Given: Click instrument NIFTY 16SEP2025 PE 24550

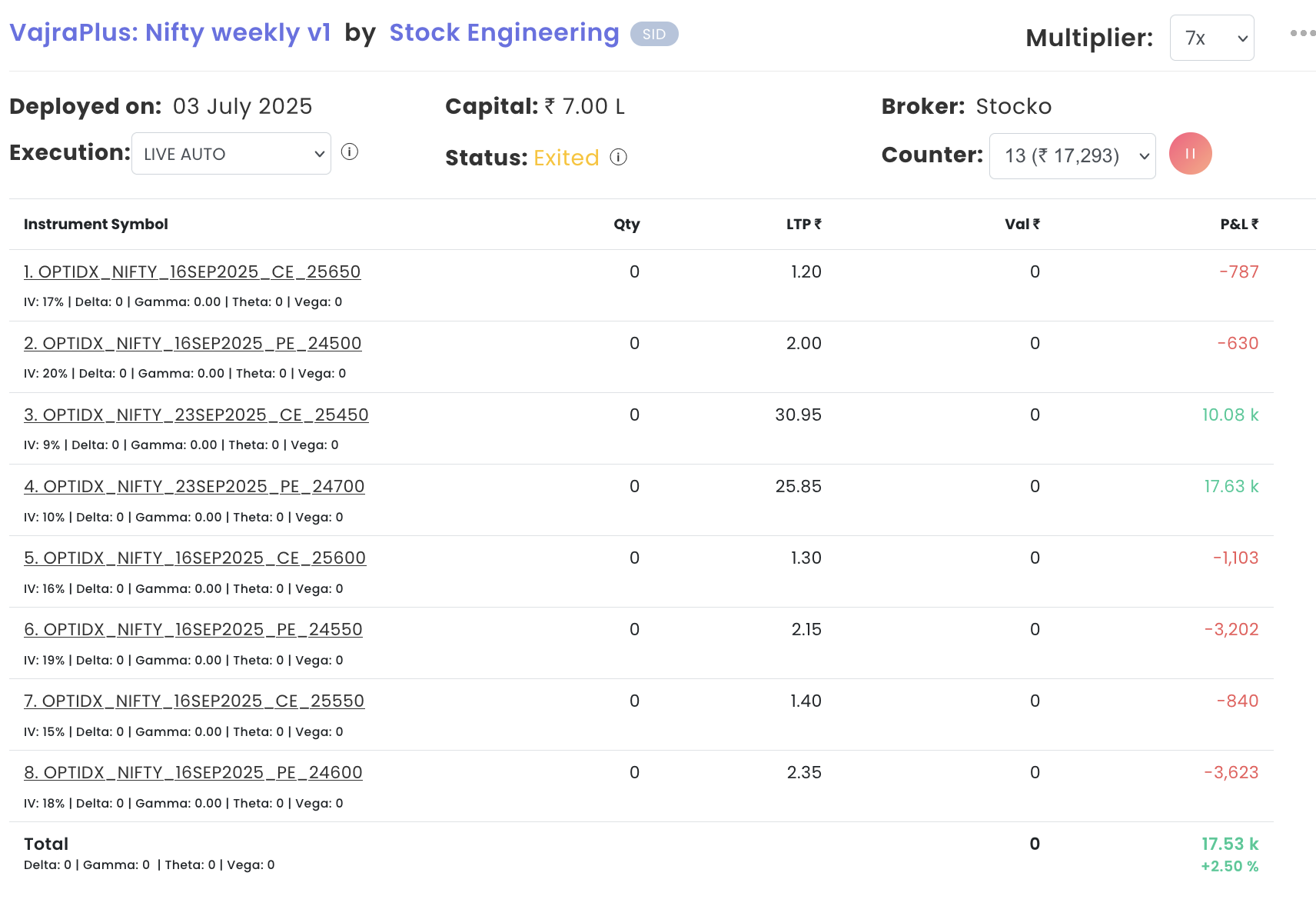Looking at the screenshot, I should (x=193, y=630).
